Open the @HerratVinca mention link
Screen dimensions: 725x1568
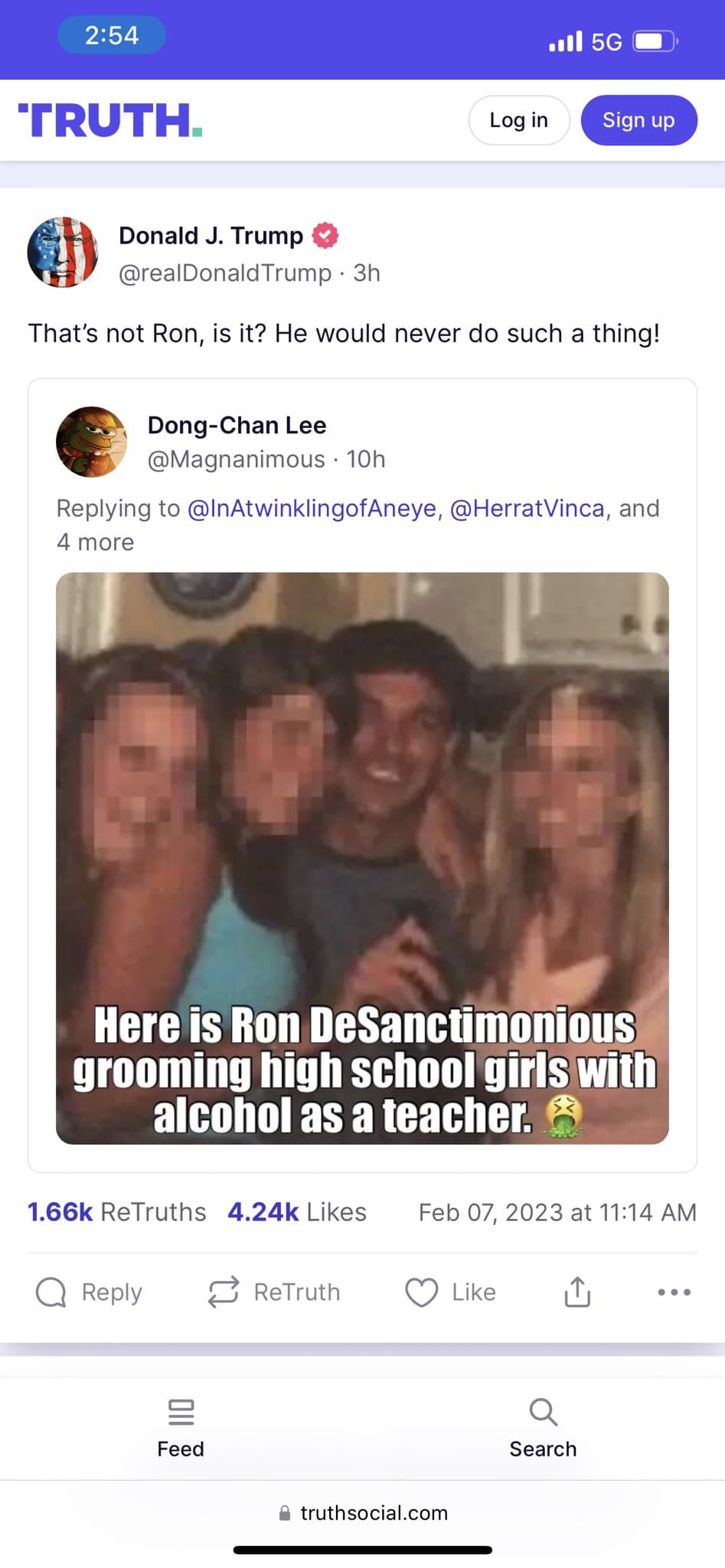coord(527,508)
